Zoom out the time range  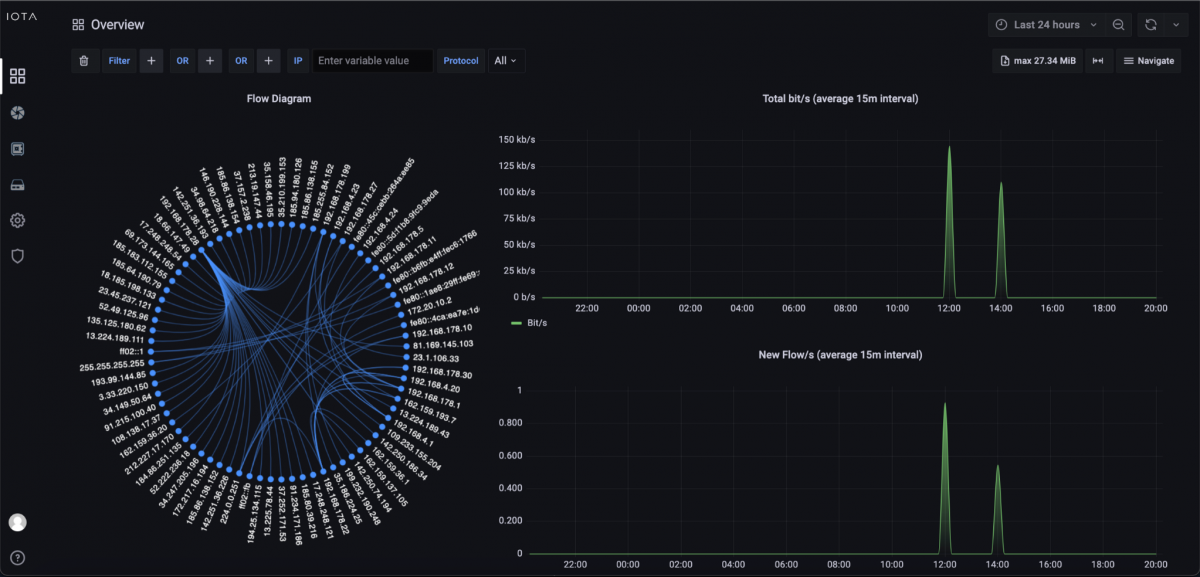pos(1119,25)
